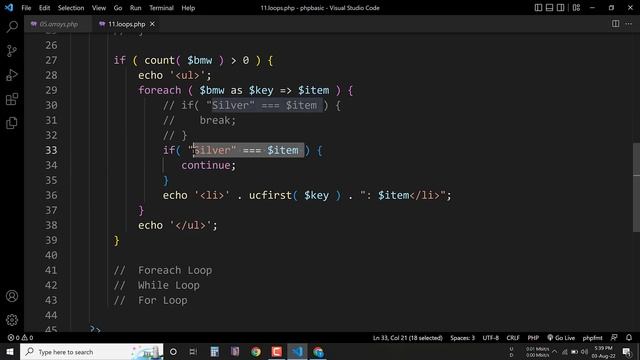Open the Manage gear icon
This screenshot has height=360, width=640.
(x=12, y=320)
